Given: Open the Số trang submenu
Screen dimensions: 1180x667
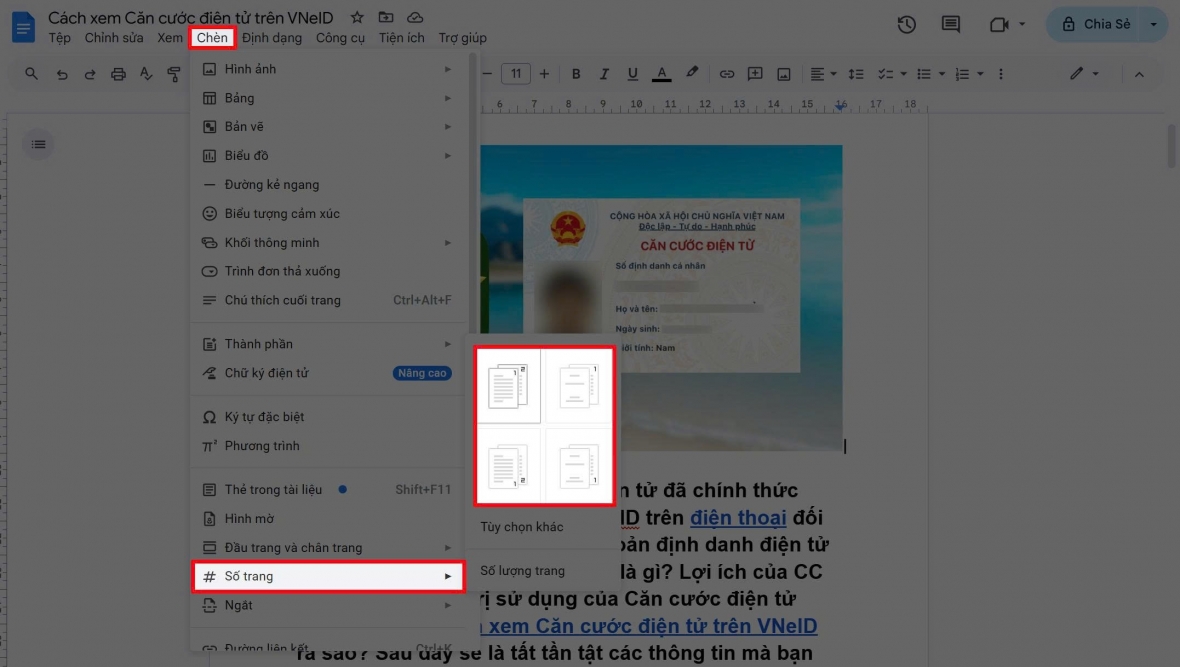Looking at the screenshot, I should pyautogui.click(x=327, y=577).
